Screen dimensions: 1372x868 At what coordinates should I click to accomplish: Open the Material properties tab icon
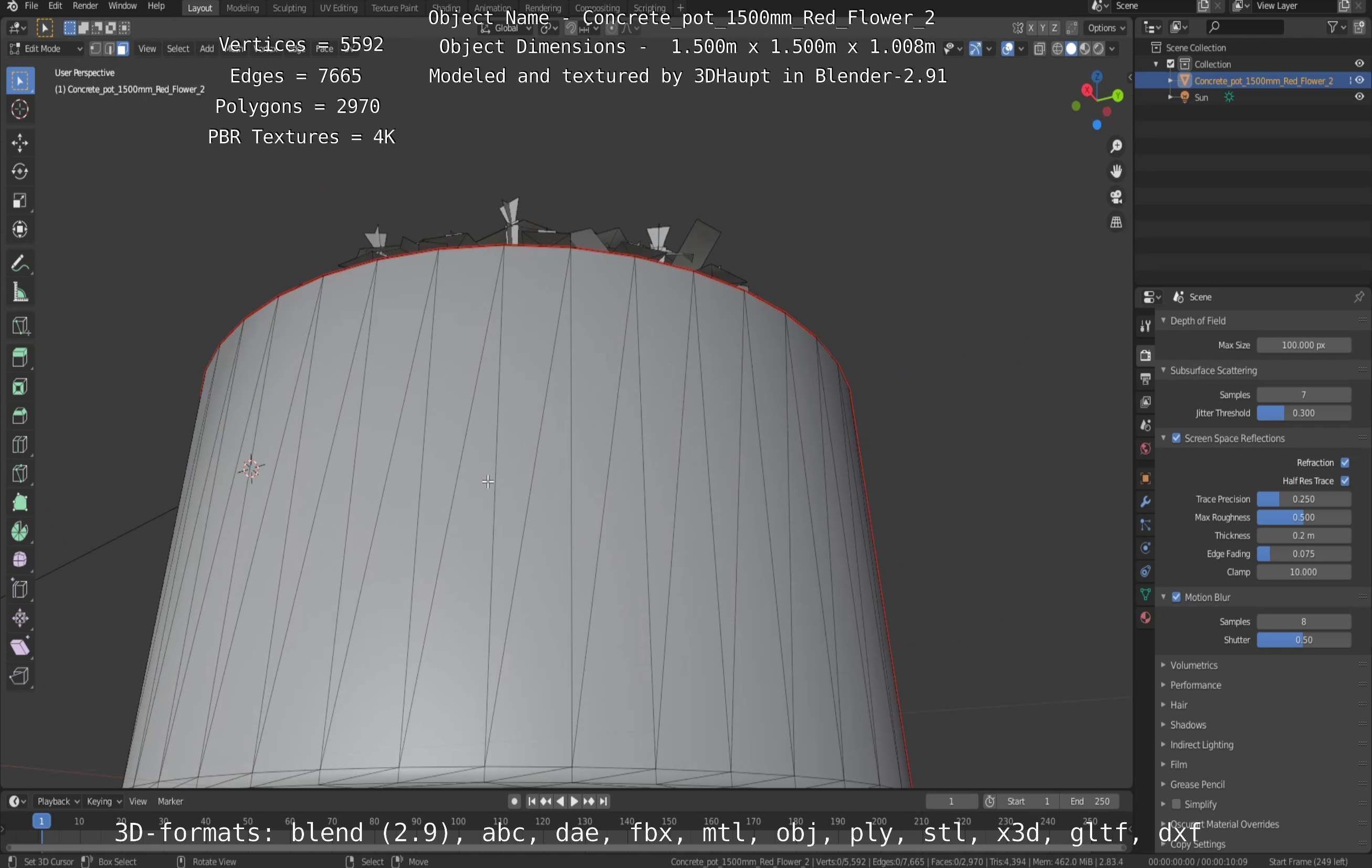point(1145,618)
